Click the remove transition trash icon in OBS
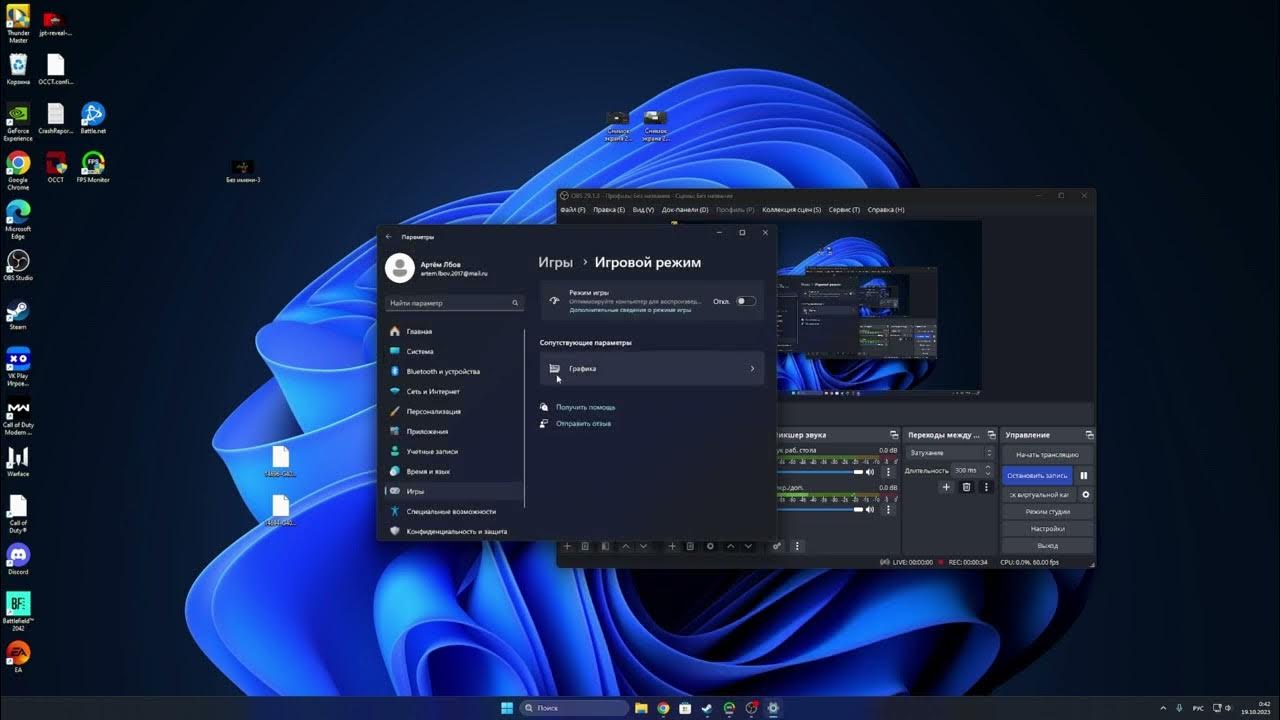This screenshot has height=720, width=1280. click(x=966, y=487)
